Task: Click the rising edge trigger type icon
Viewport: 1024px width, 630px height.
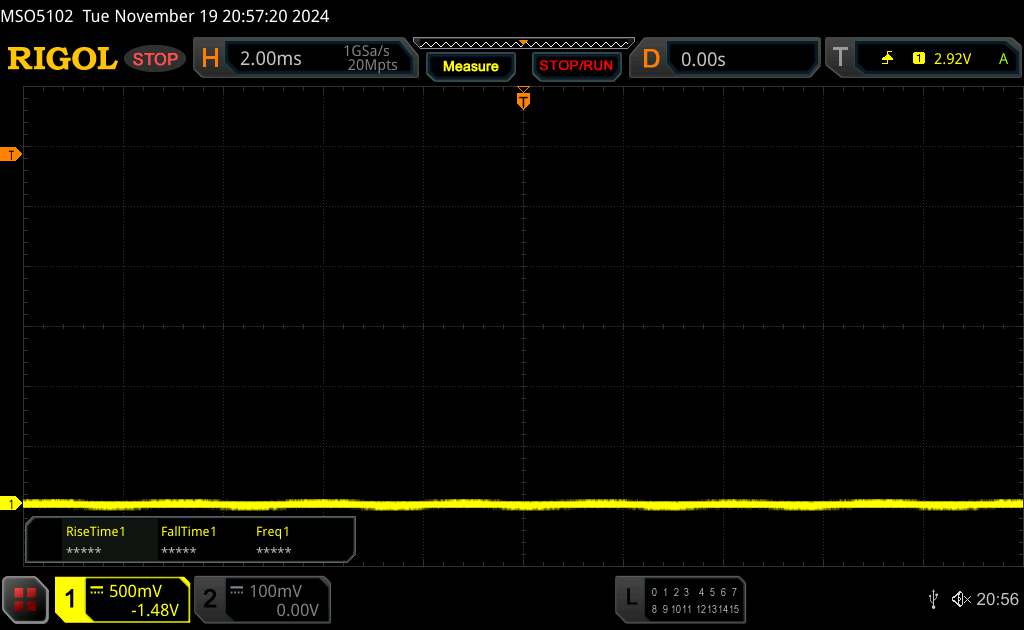Action: coord(887,59)
